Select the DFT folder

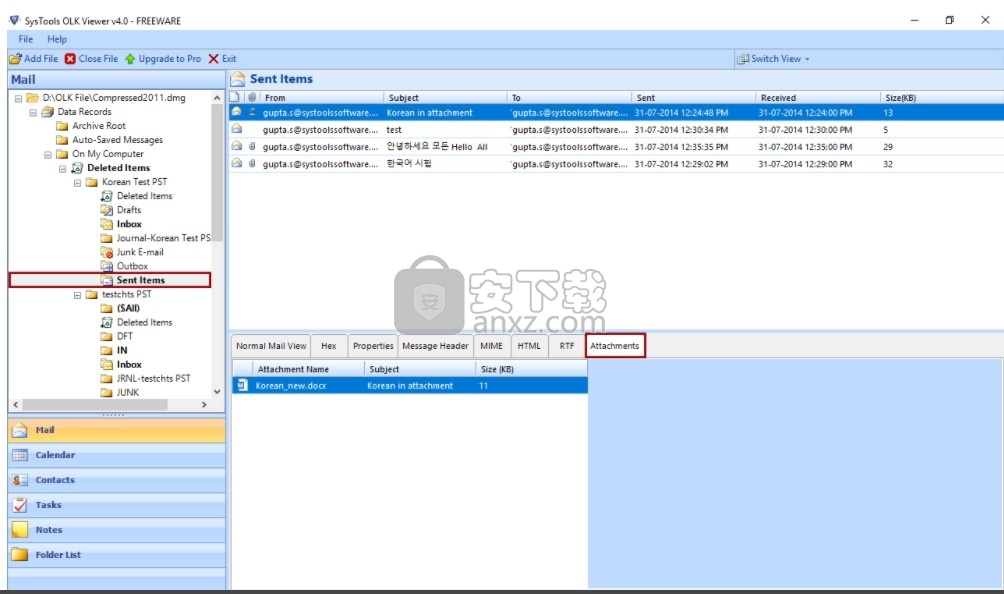pyautogui.click(x=125, y=337)
